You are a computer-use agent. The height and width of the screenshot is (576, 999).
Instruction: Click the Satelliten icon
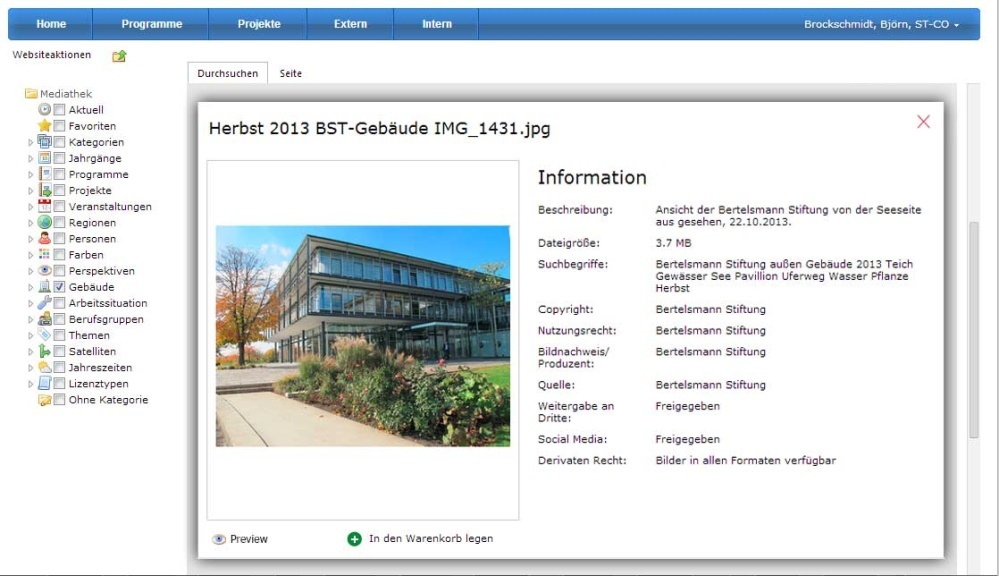click(45, 350)
